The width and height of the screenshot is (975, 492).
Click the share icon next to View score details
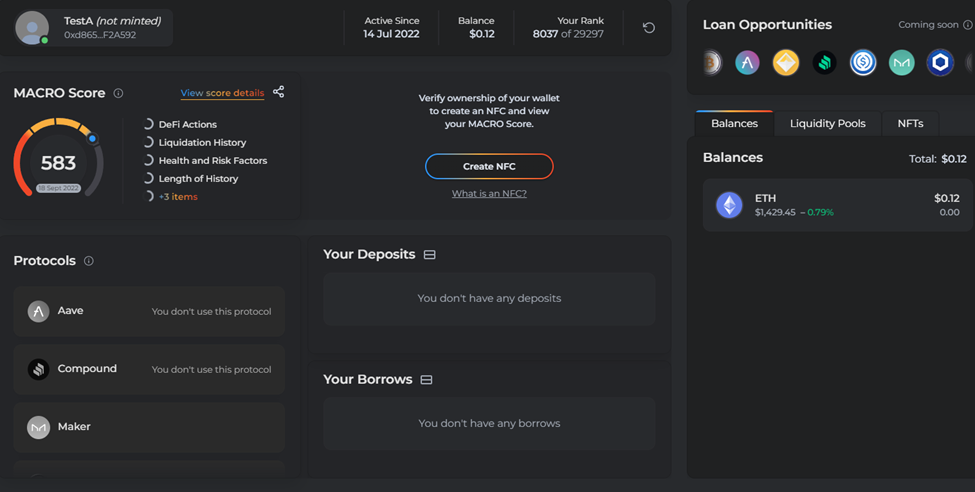(x=279, y=92)
